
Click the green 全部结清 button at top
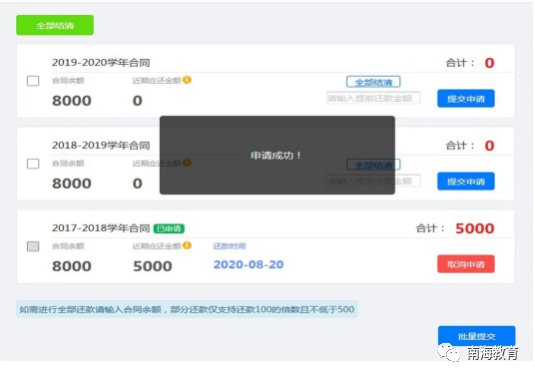(x=55, y=25)
